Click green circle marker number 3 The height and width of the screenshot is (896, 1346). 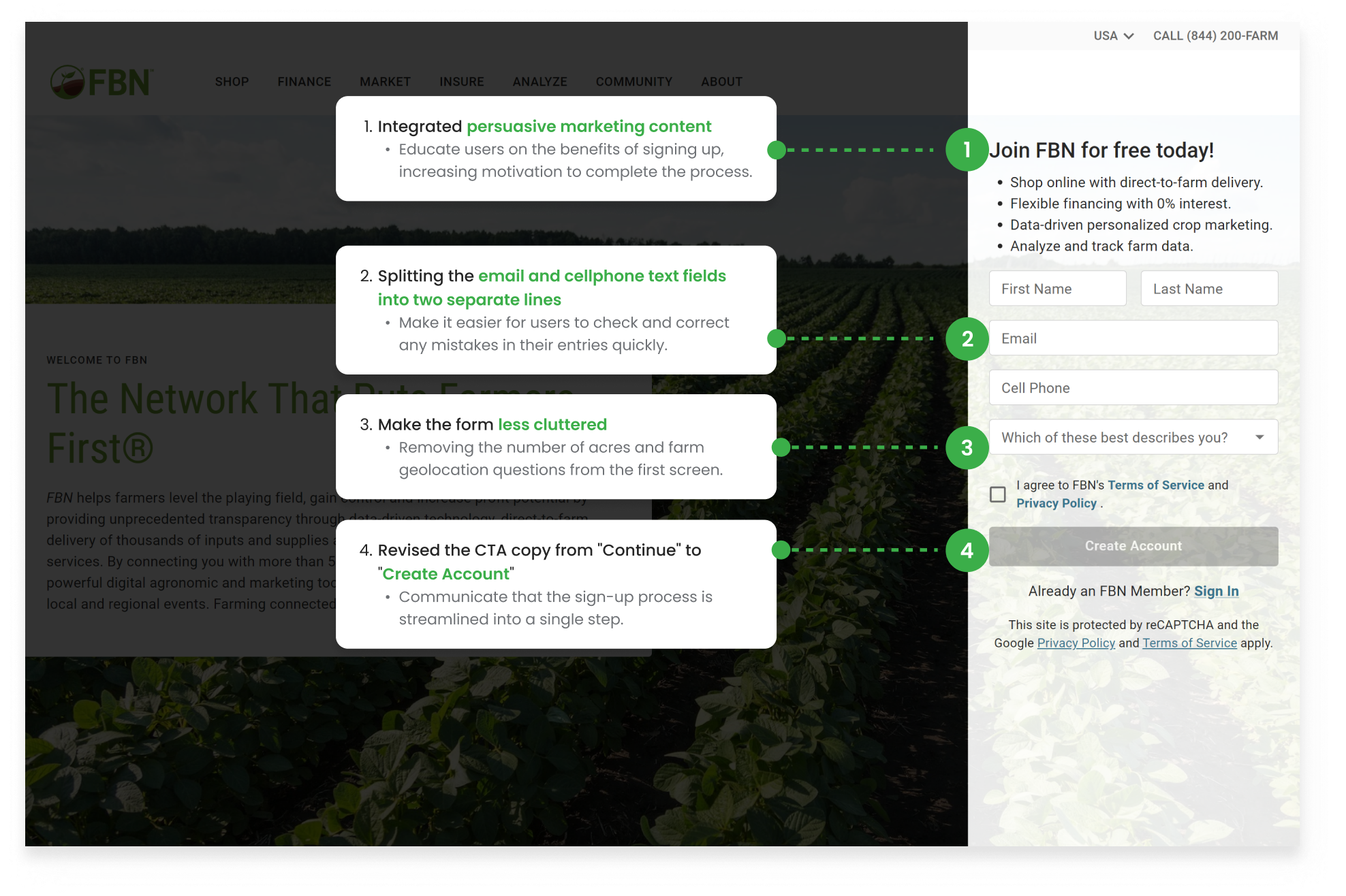967,447
